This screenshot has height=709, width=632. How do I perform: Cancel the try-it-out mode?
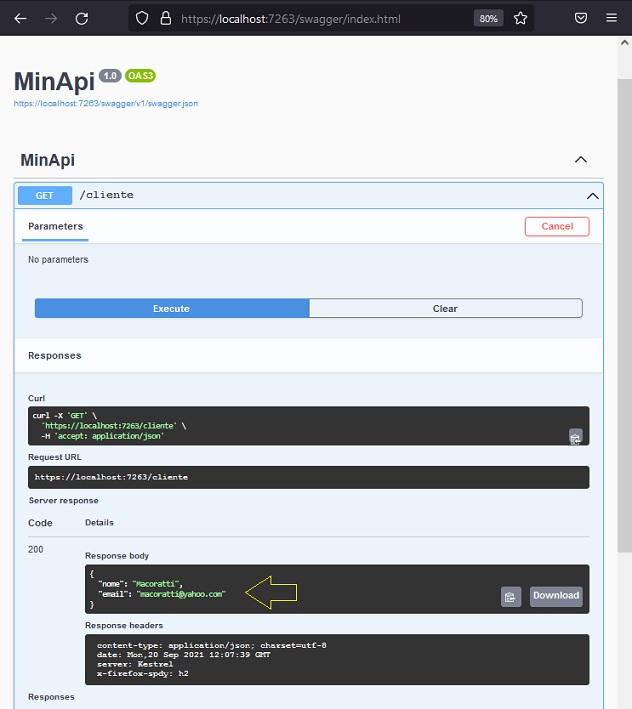(x=557, y=227)
